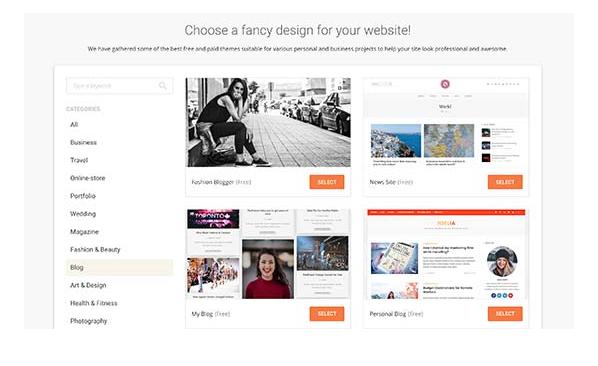Select the Wedding category

(x=83, y=214)
